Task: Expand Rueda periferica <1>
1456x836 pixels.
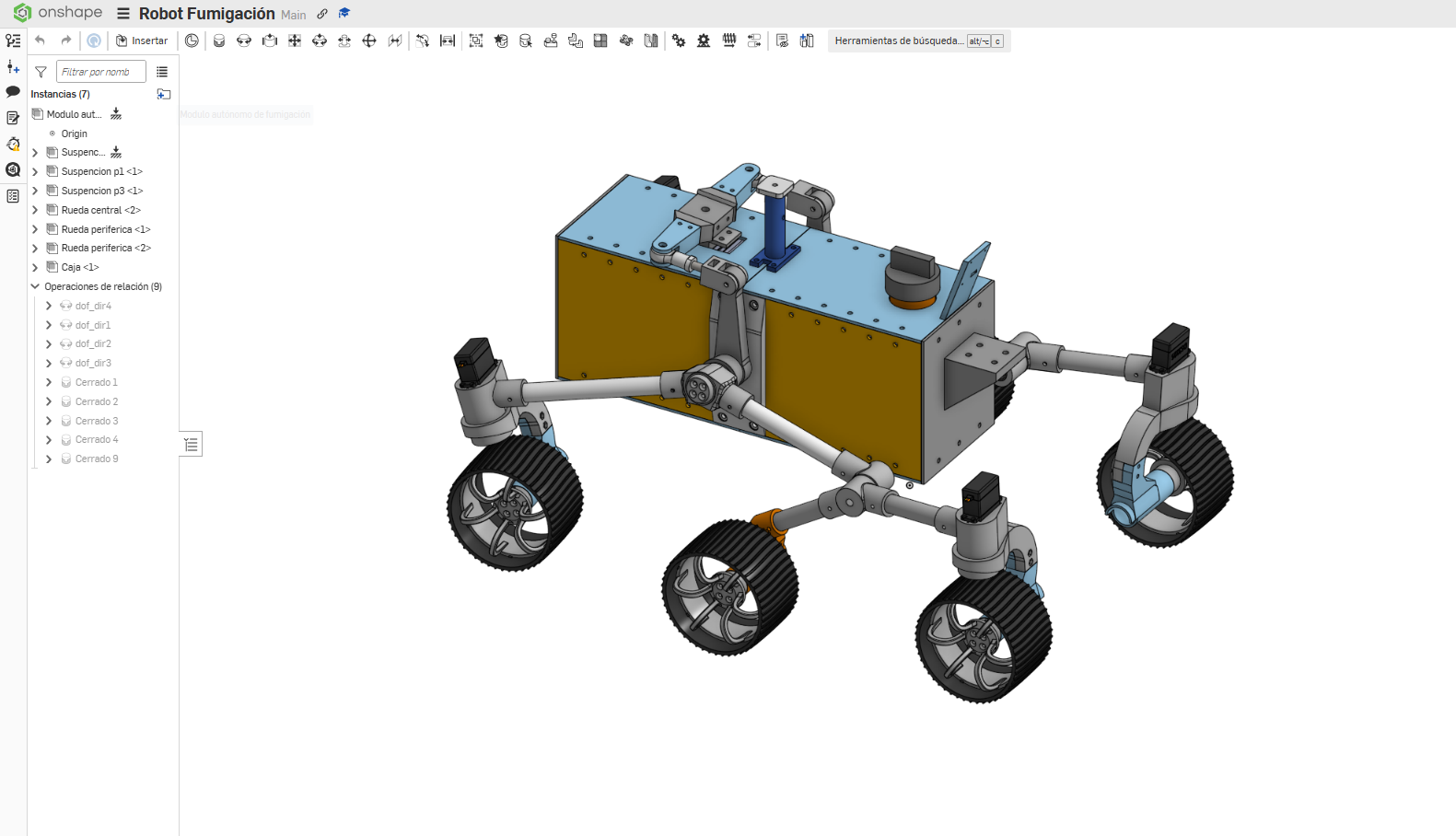Action: point(35,229)
